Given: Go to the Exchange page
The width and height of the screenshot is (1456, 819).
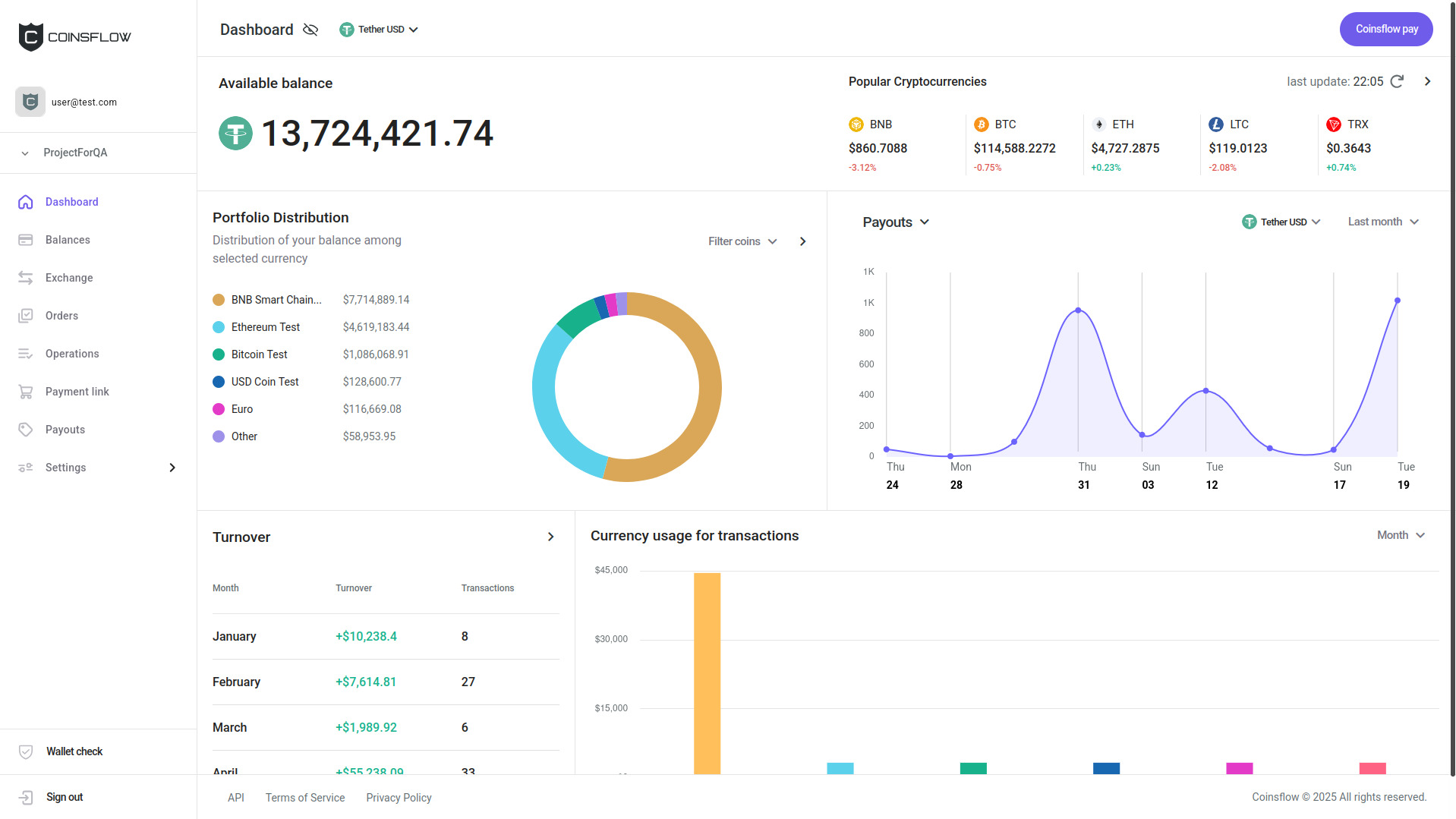Looking at the screenshot, I should click(69, 278).
